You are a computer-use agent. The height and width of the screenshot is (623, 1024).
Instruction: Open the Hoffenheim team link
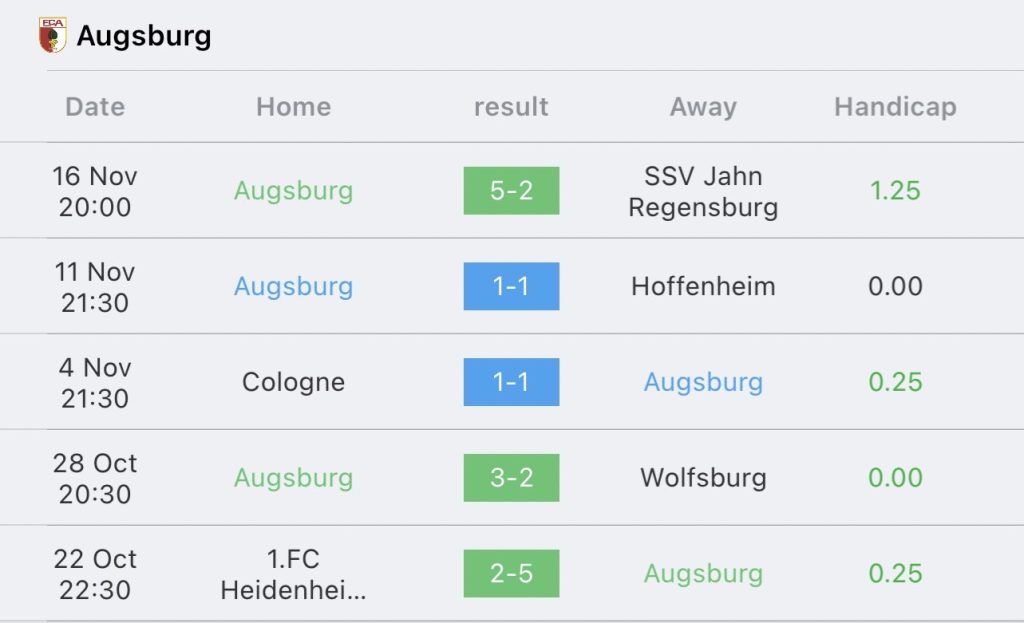[703, 286]
